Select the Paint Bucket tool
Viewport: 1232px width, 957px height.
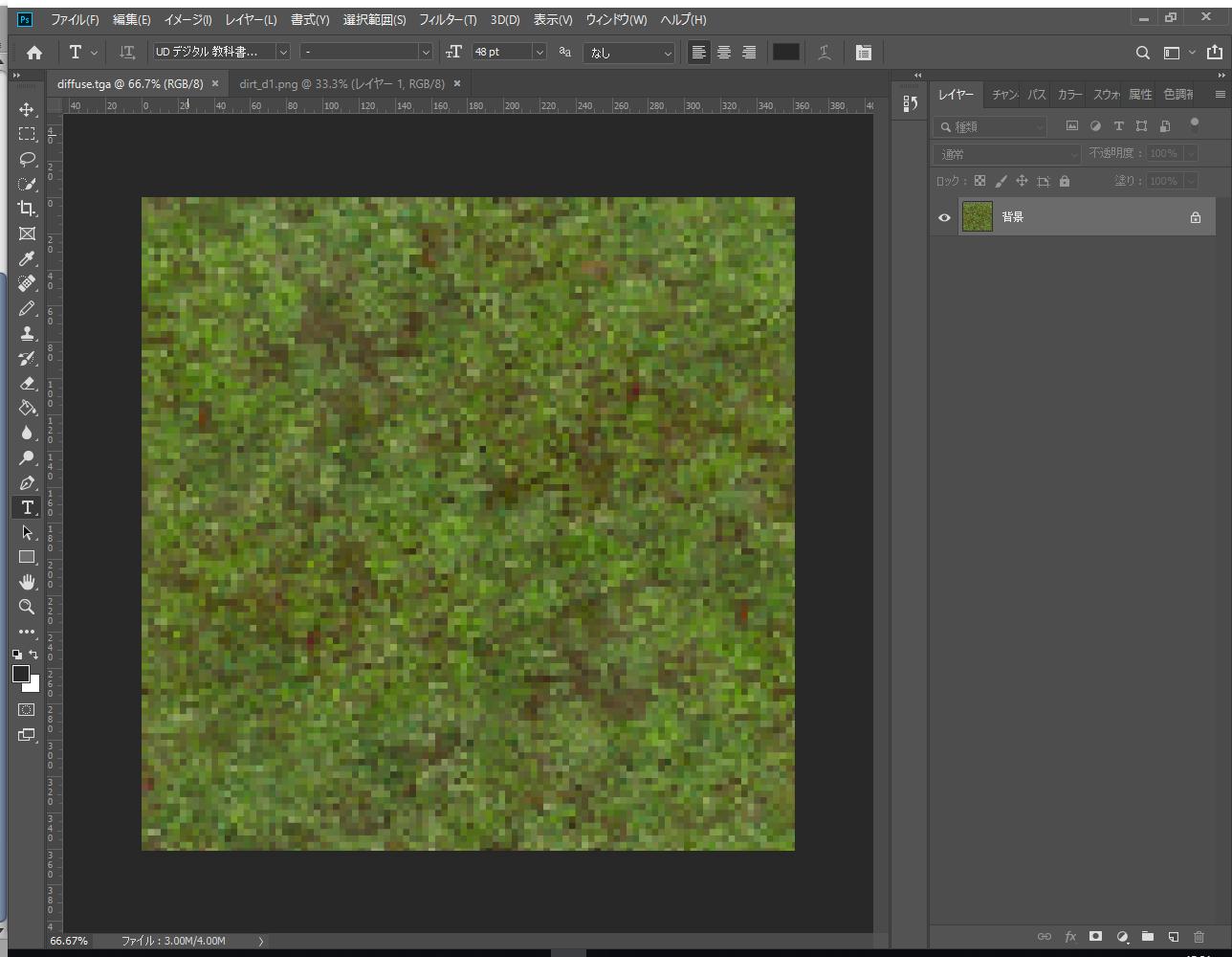[x=27, y=408]
